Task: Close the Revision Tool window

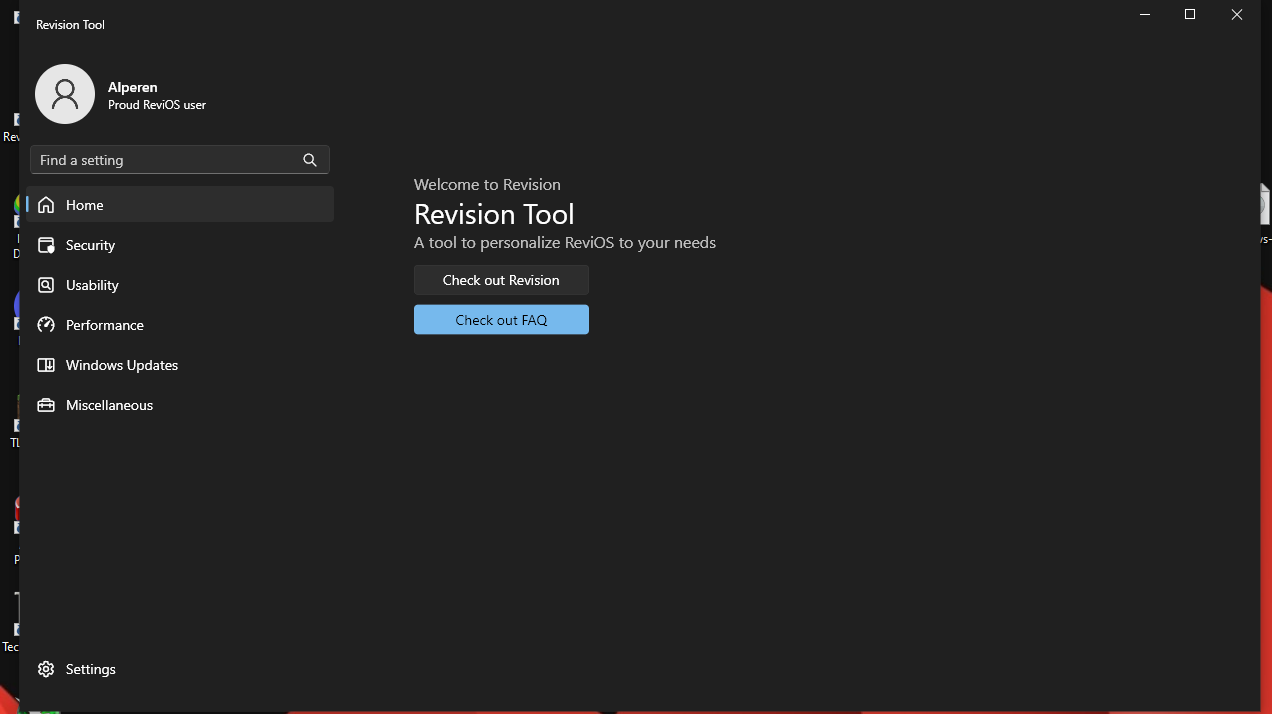Action: click(x=1237, y=14)
